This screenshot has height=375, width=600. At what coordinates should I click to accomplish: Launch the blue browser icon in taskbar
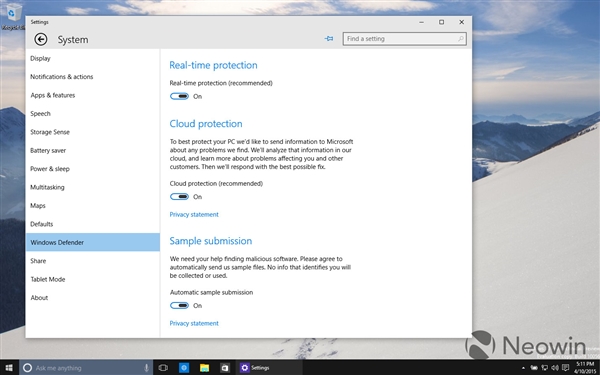coord(184,368)
